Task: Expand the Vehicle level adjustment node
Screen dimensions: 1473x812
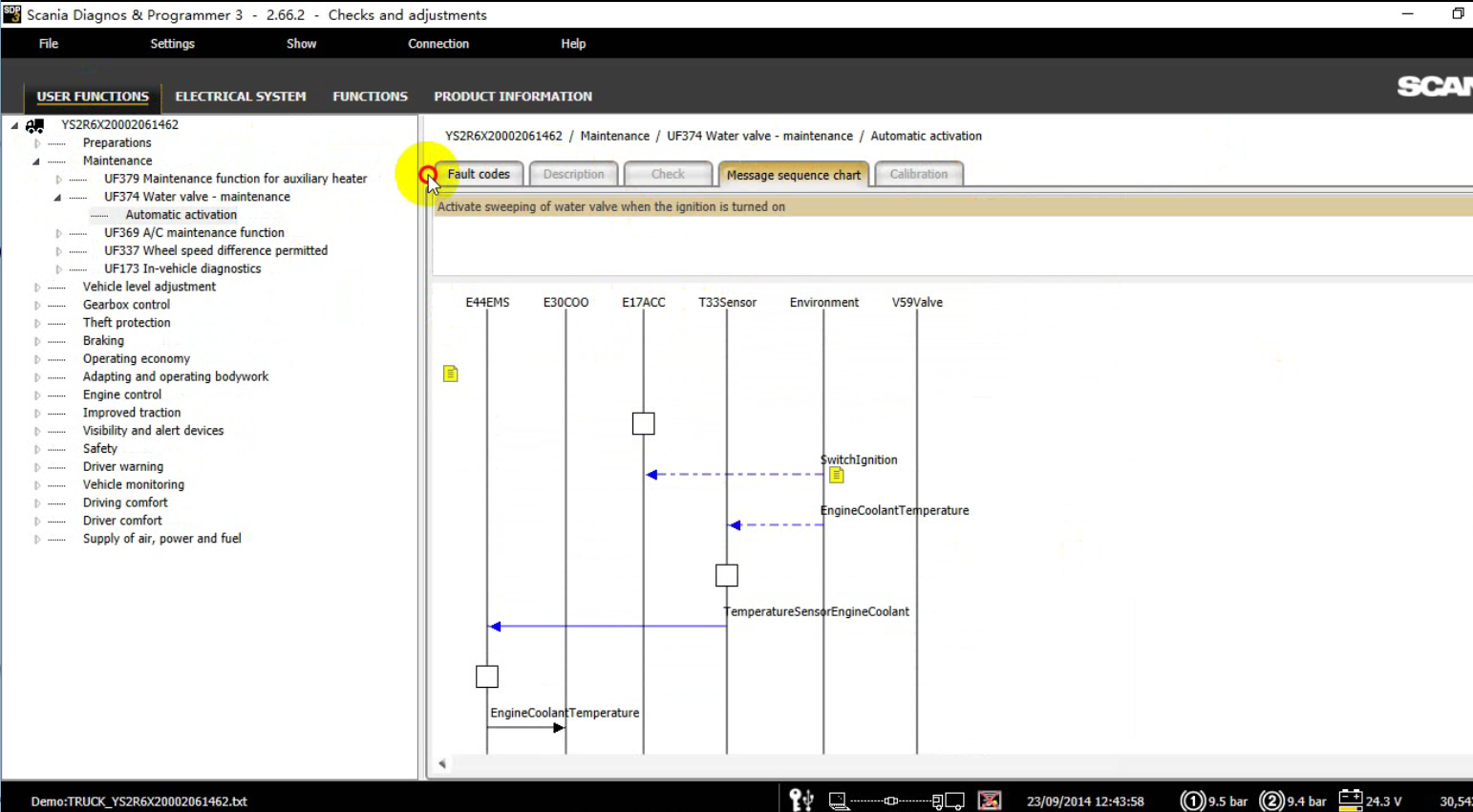Action: (x=37, y=288)
